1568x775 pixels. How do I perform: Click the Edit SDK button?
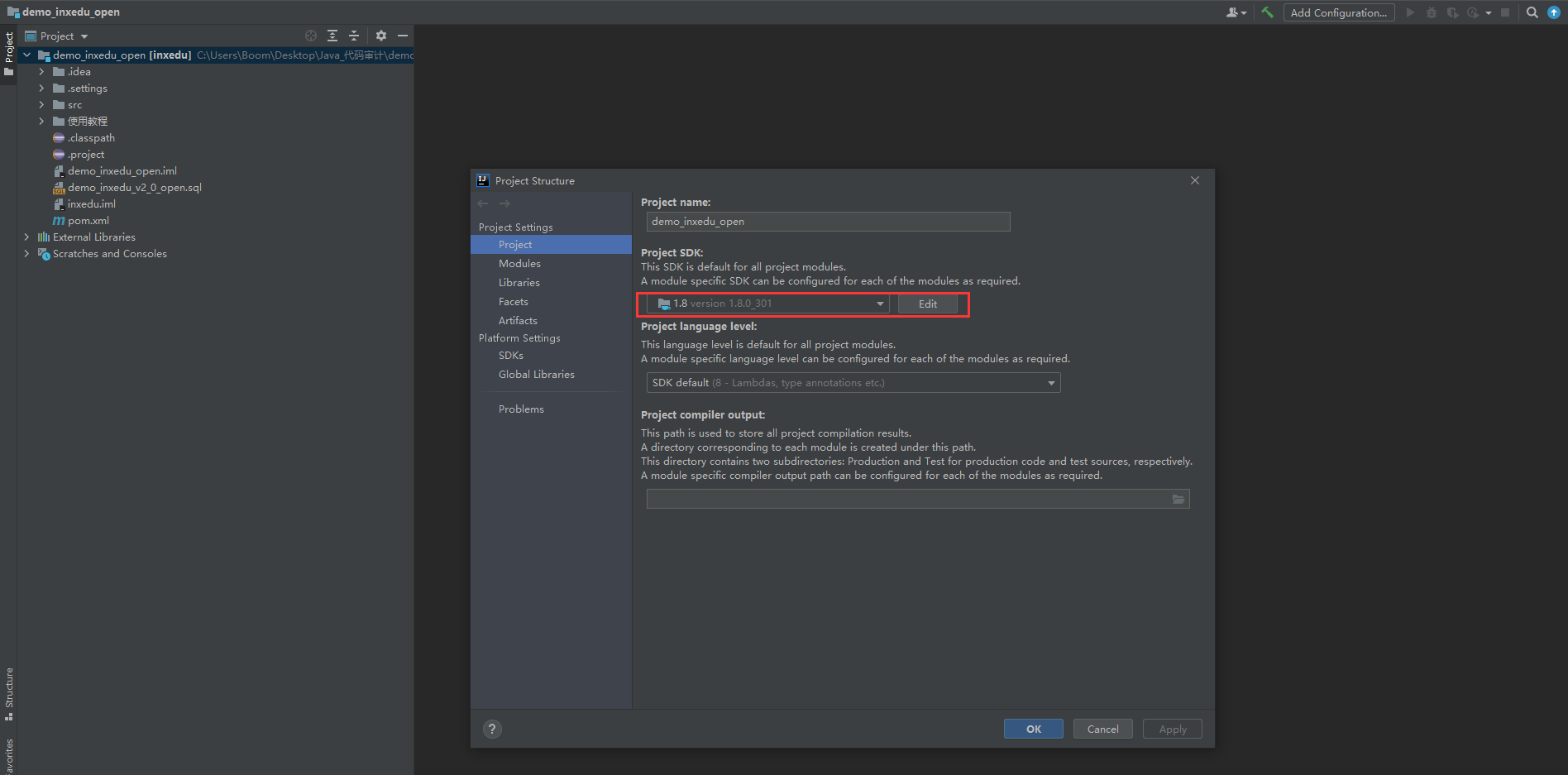pyautogui.click(x=928, y=304)
